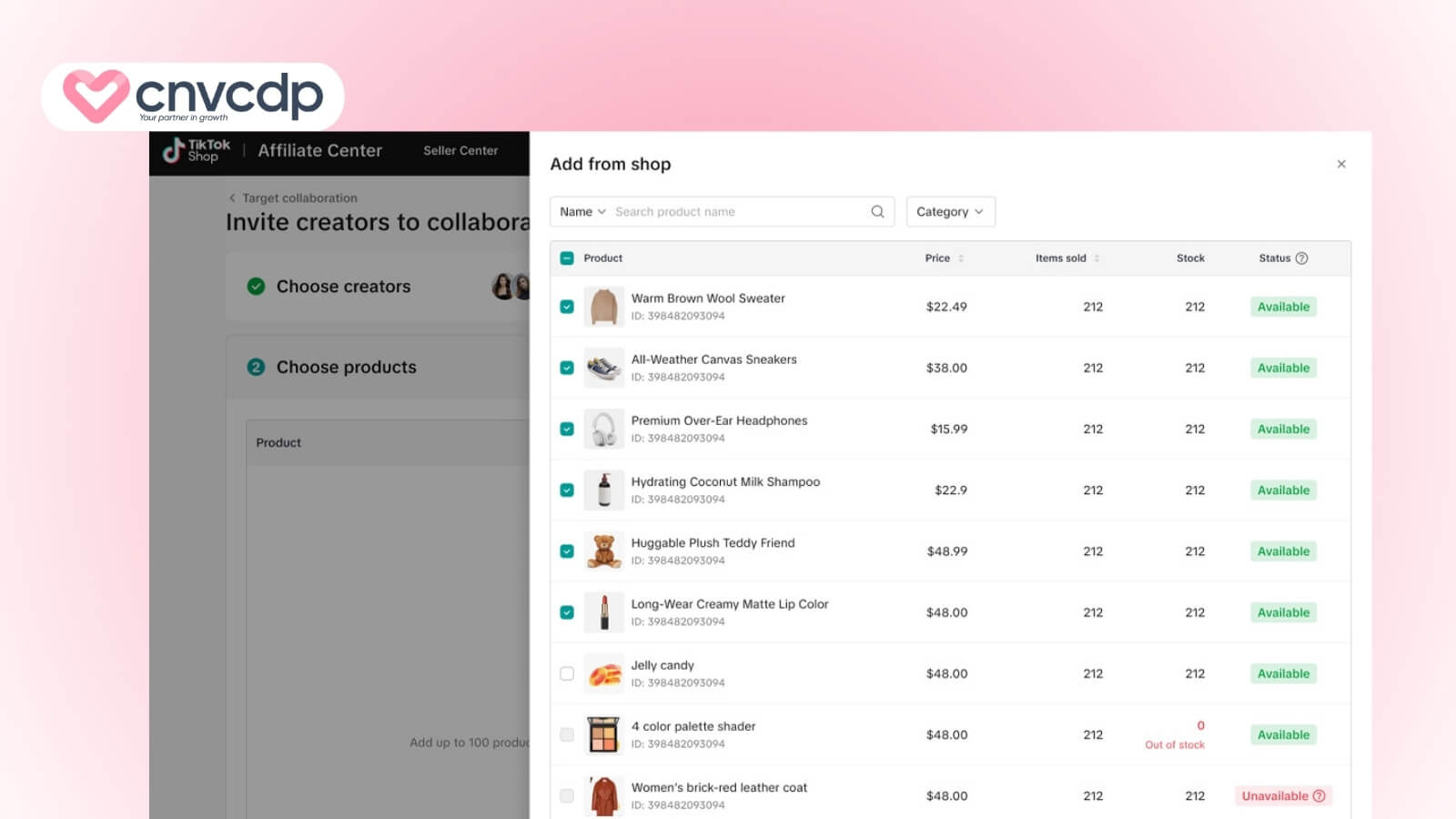This screenshot has width=1456, height=819.
Task: Check the Jelly candy checkbox
Action: click(567, 673)
